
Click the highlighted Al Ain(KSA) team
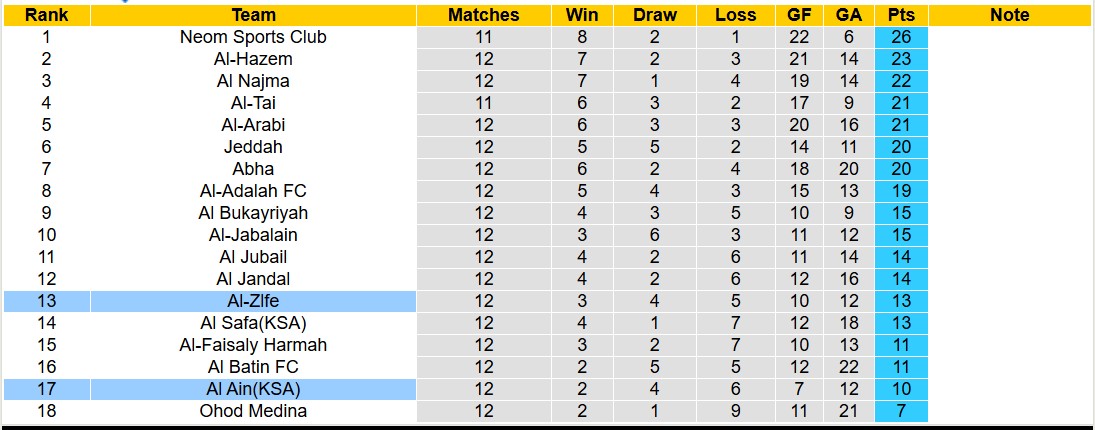point(253,389)
